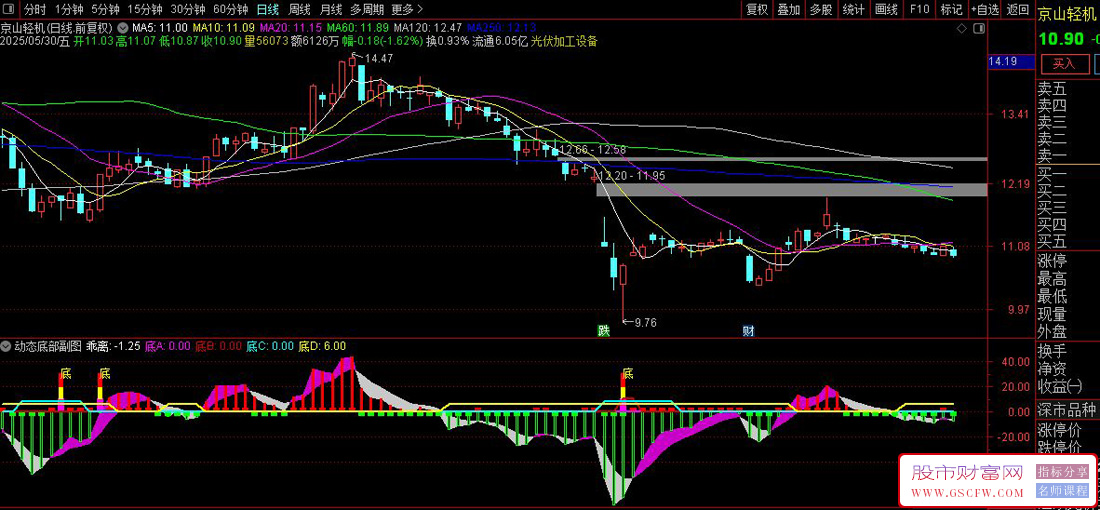Switch to the 分时 view tab
This screenshot has width=1100, height=510.
[x=34, y=10]
